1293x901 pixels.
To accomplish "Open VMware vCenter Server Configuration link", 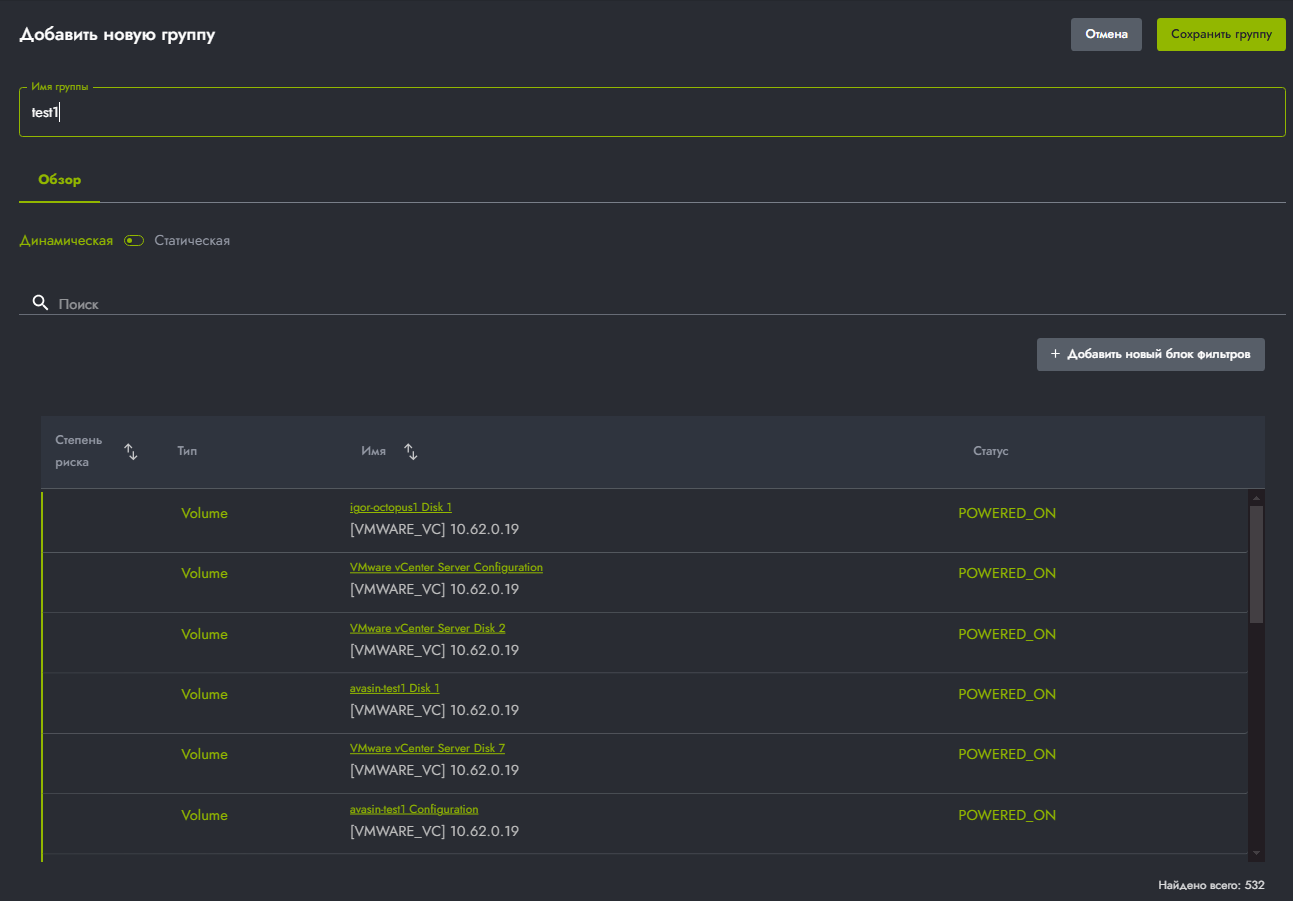I will coord(446,567).
